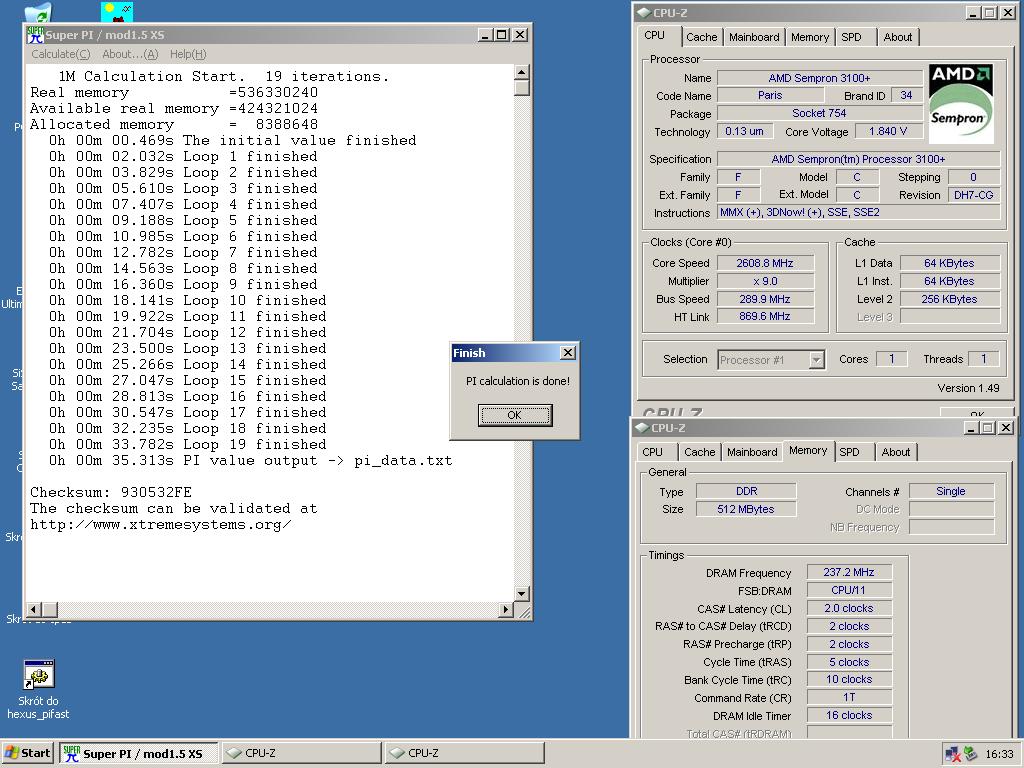This screenshot has width=1024, height=768.
Task: Click the DRAM Frequency value 237.2 MHz
Action: point(849,572)
